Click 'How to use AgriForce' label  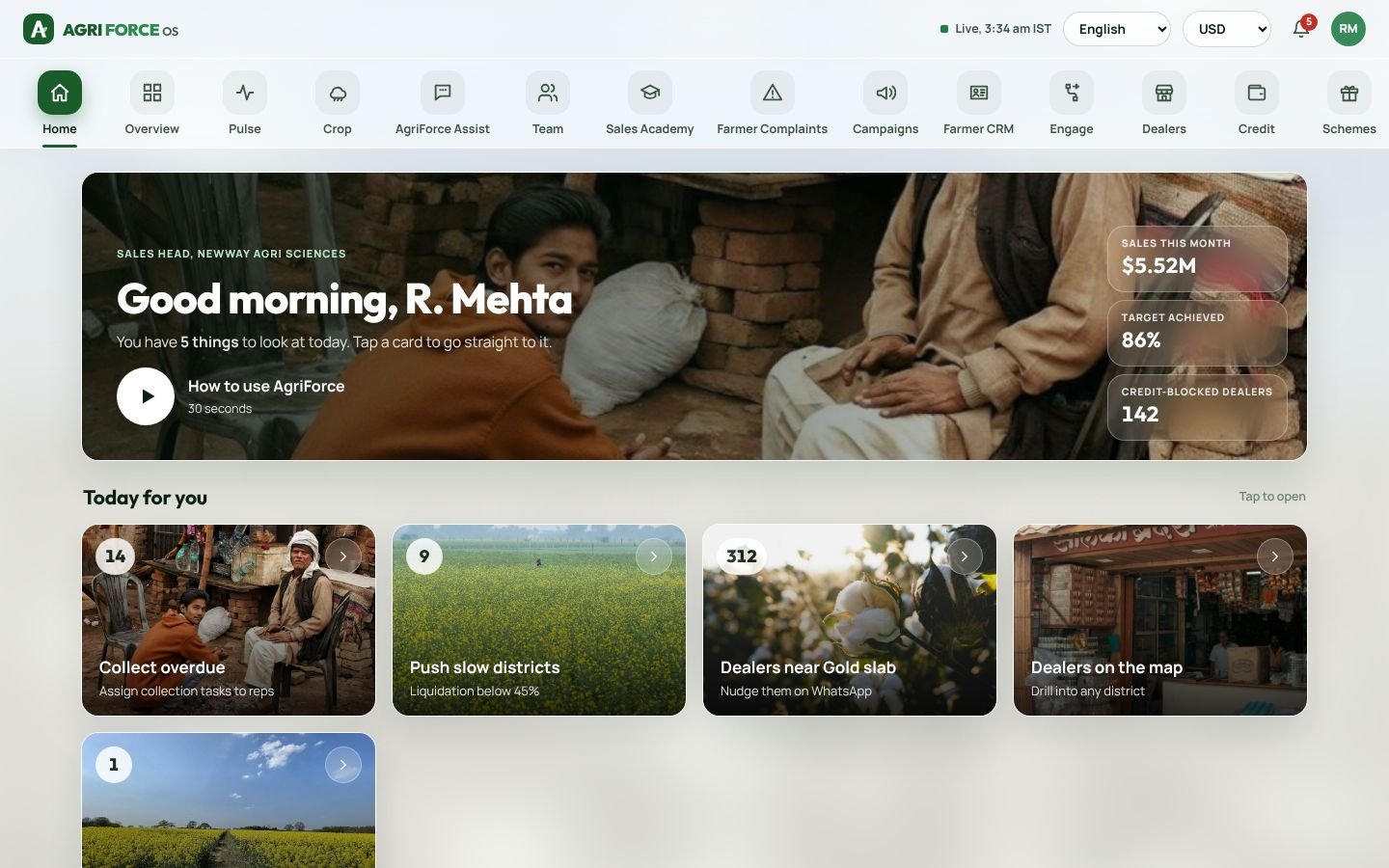pyautogui.click(x=266, y=386)
